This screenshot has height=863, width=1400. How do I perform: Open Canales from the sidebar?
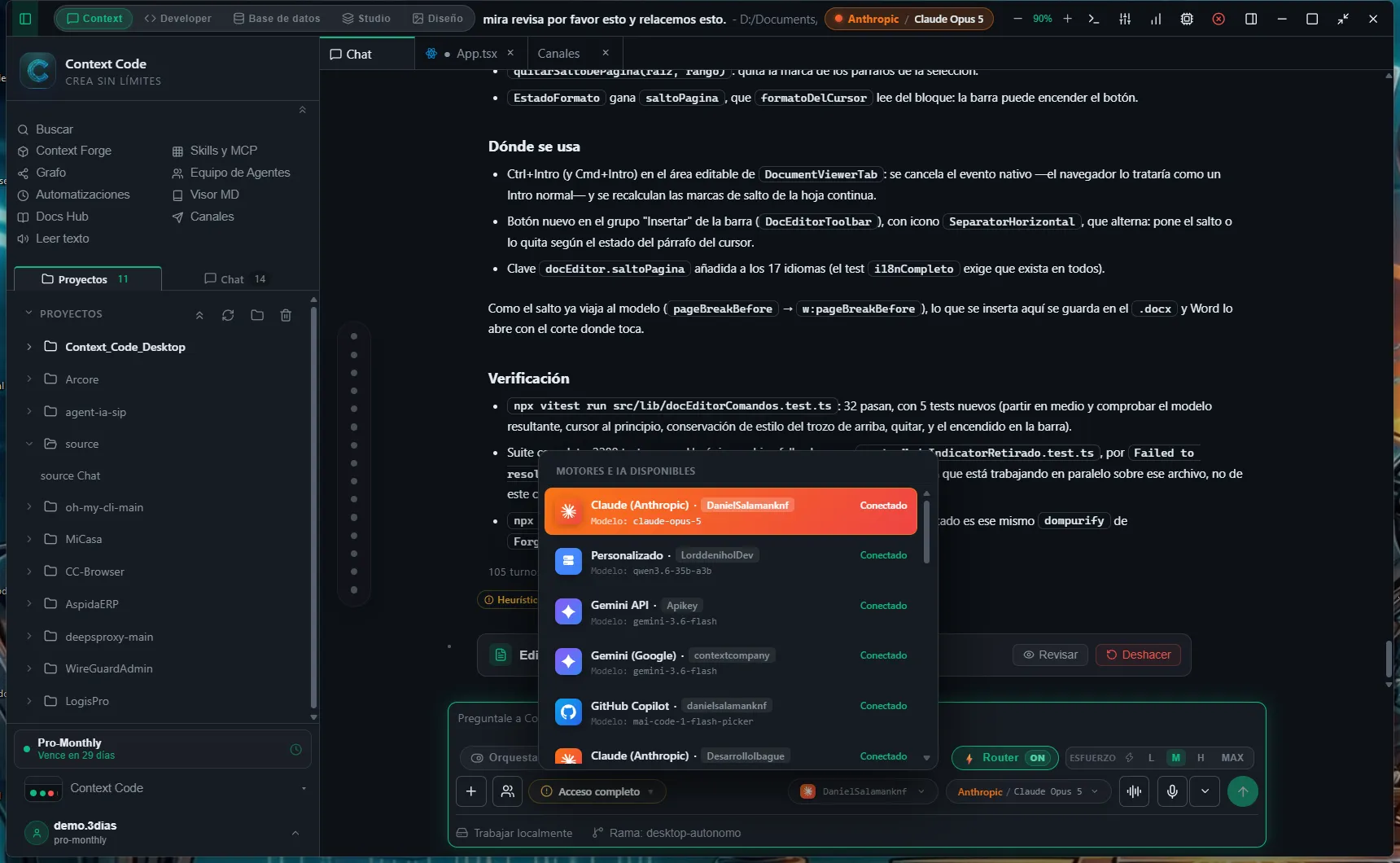(x=203, y=217)
